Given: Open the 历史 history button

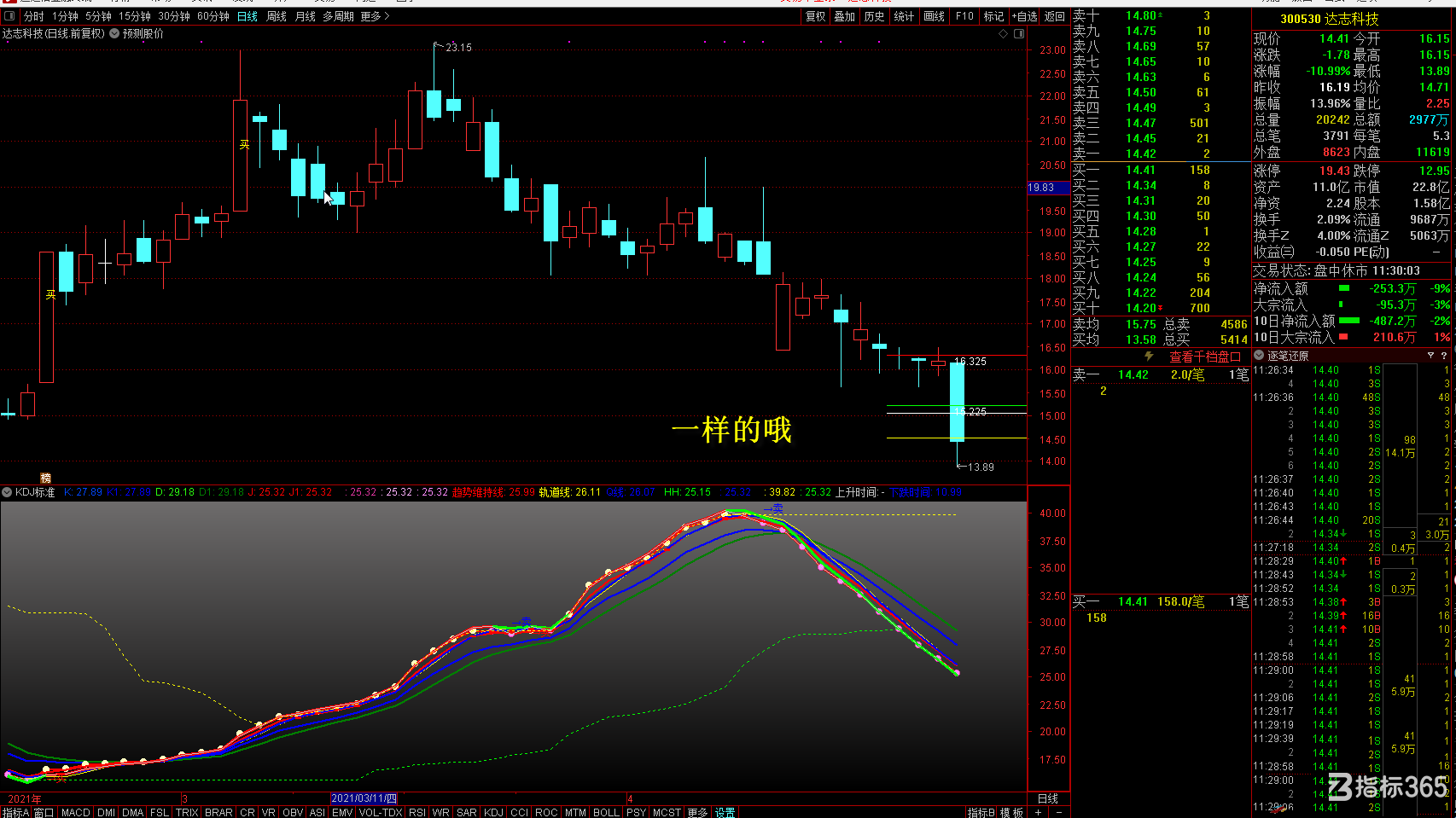Looking at the screenshot, I should [874, 16].
